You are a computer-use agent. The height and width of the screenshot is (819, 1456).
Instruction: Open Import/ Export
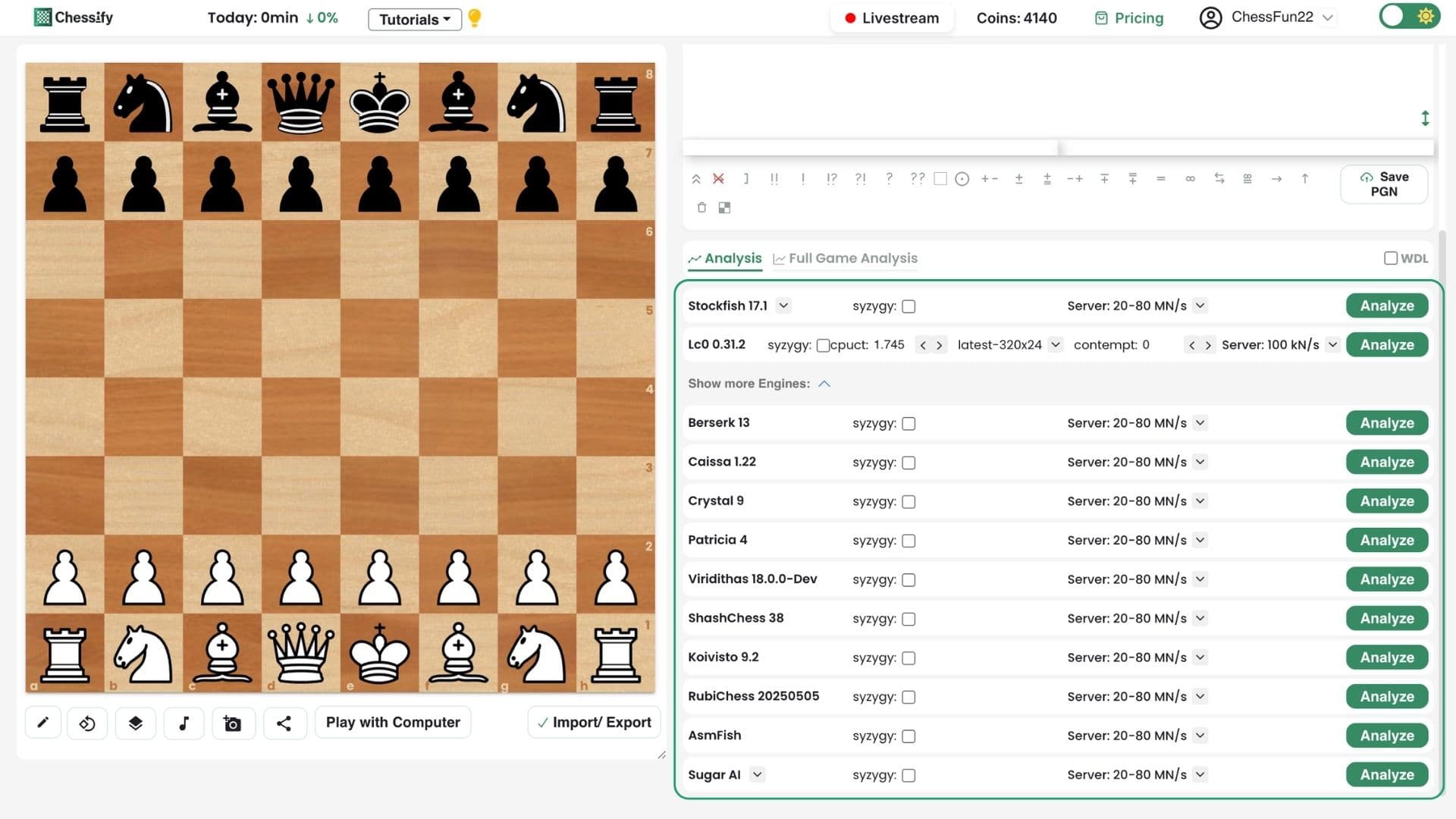pos(594,723)
